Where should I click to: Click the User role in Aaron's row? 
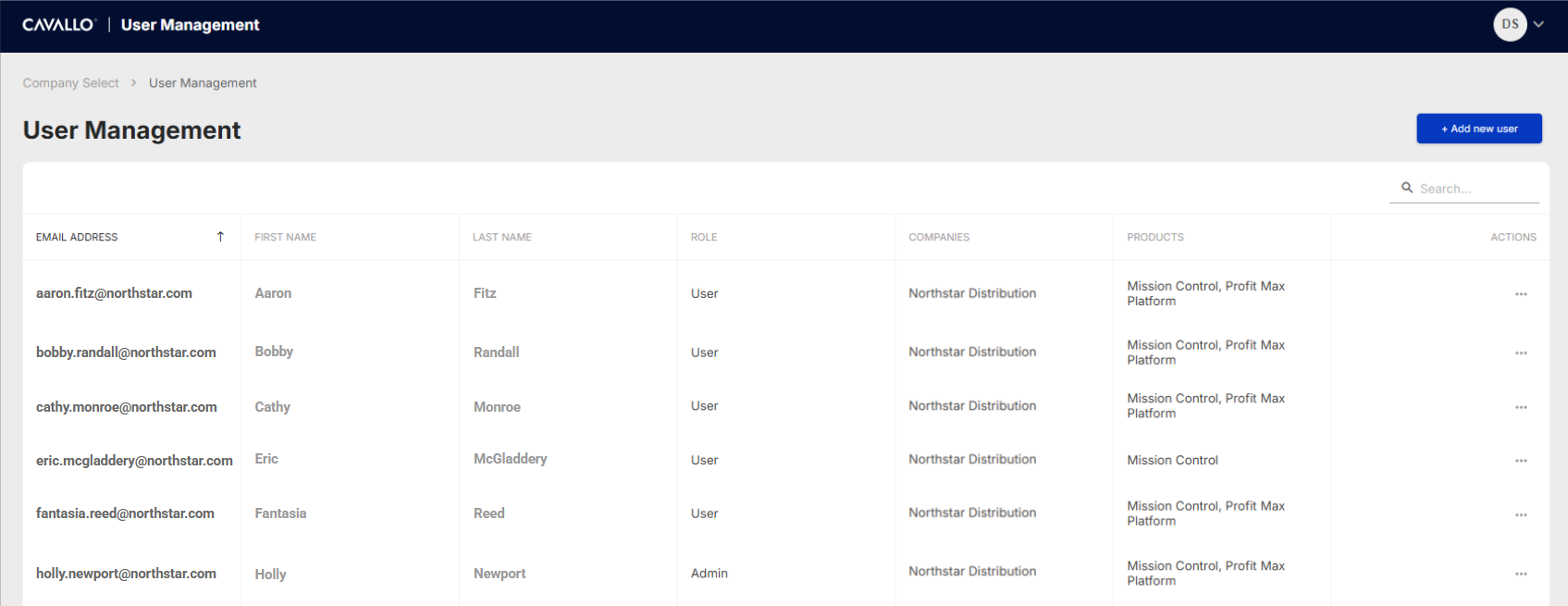(x=704, y=294)
